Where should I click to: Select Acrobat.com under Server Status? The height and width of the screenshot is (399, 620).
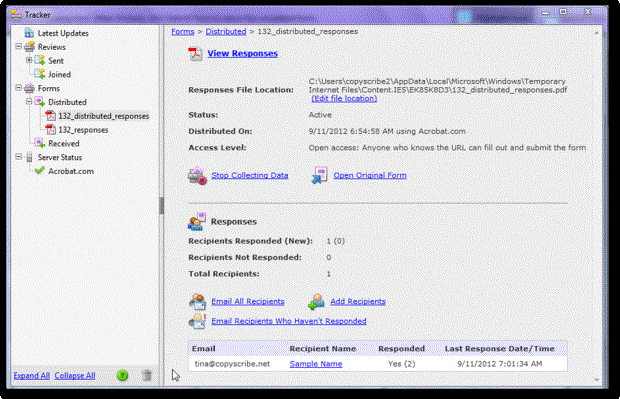click(x=71, y=171)
